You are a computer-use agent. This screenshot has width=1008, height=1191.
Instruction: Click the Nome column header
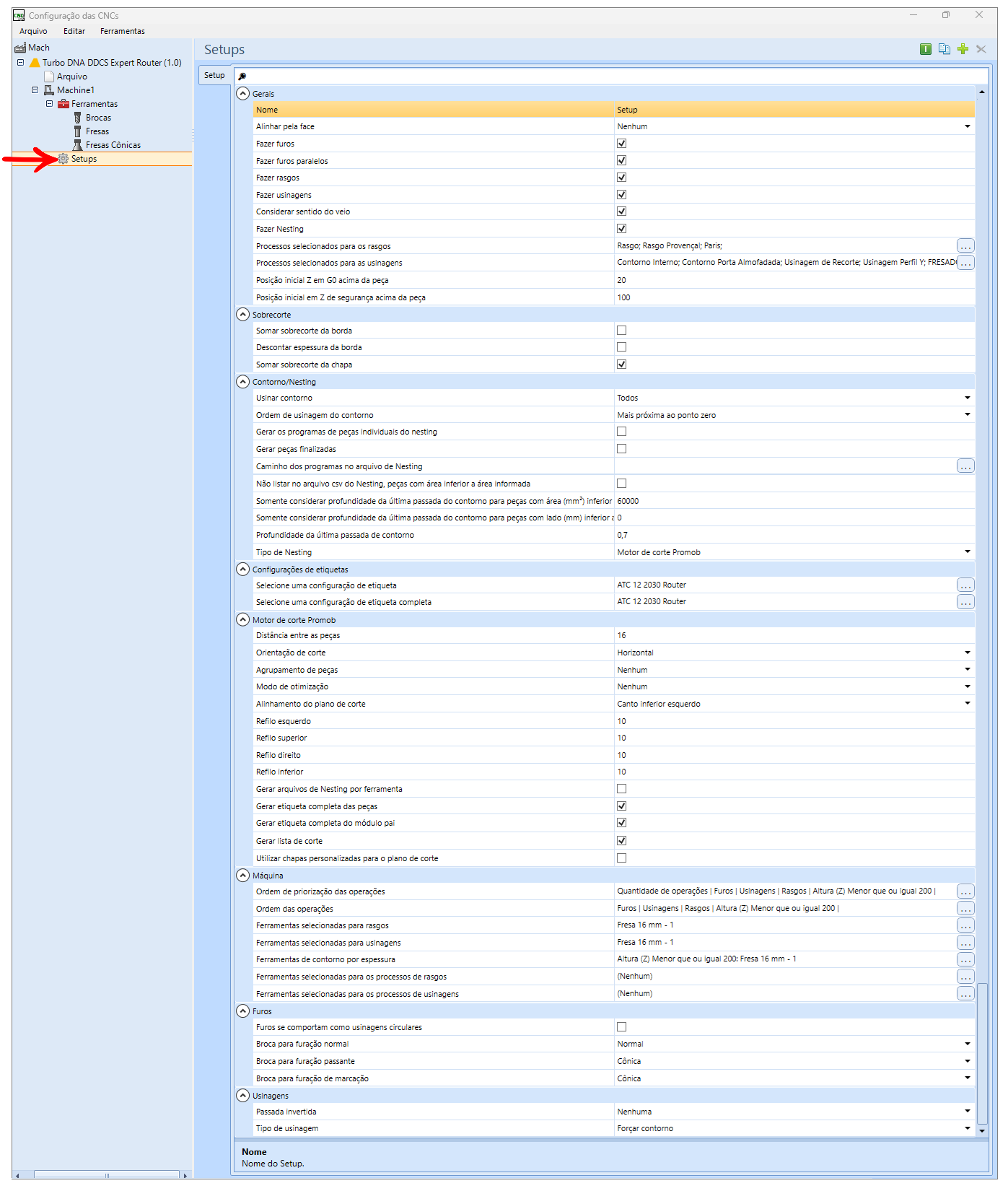(434, 110)
